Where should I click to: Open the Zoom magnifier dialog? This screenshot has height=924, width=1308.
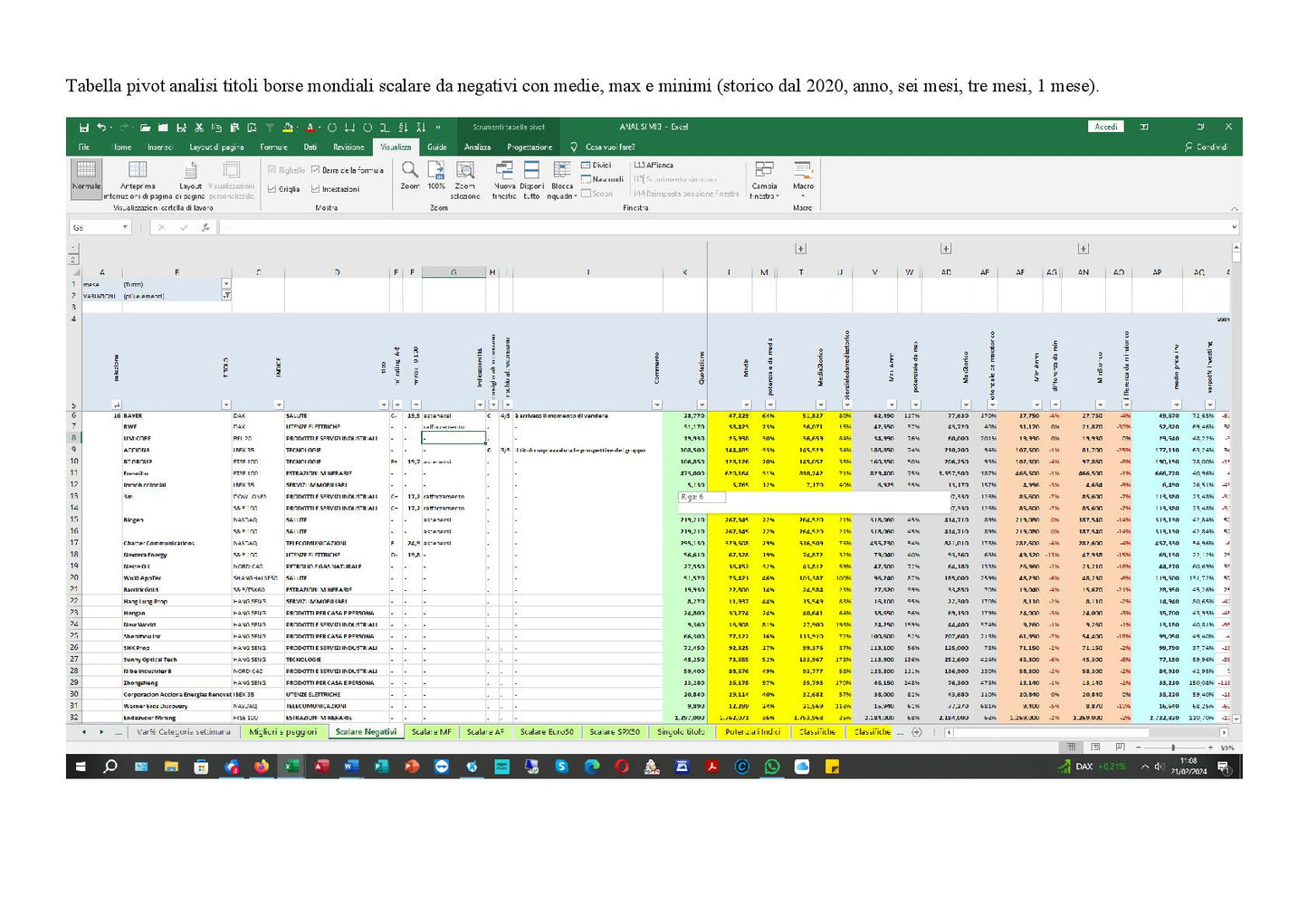pos(410,176)
